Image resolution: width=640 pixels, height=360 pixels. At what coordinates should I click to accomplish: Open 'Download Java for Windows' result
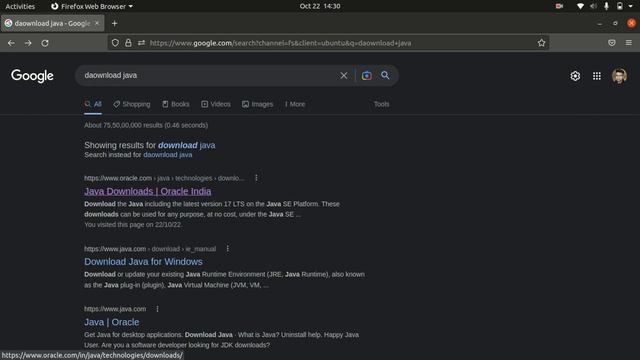coord(143,262)
